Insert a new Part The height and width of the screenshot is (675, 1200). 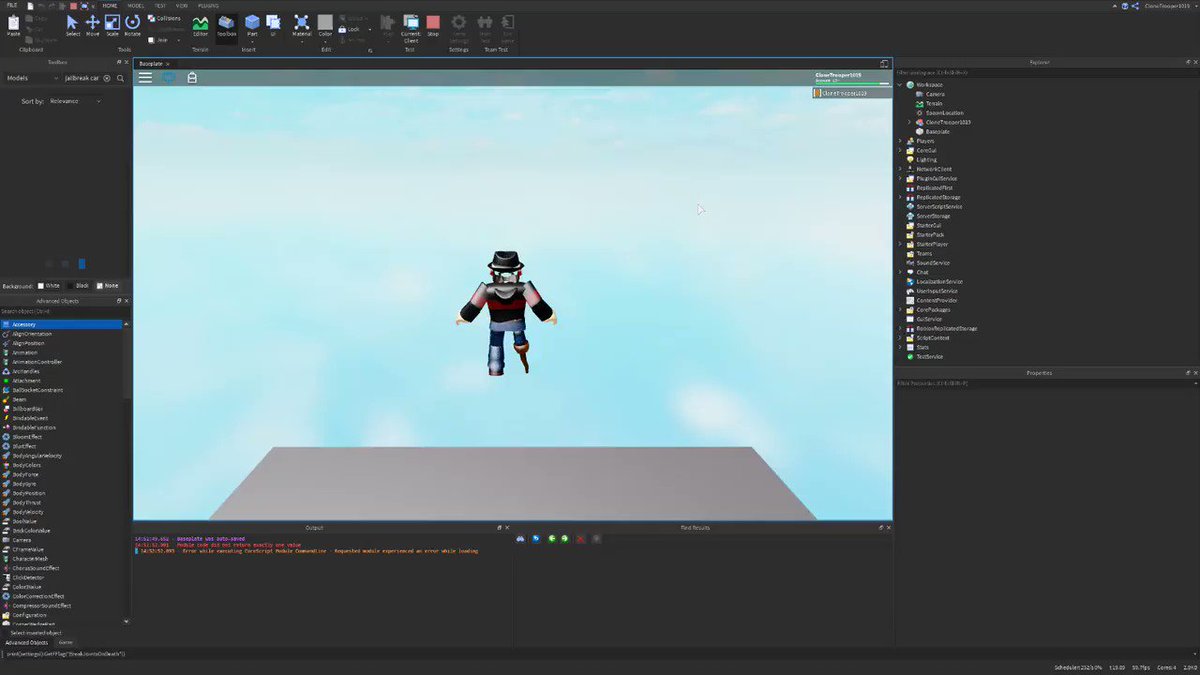pos(252,25)
